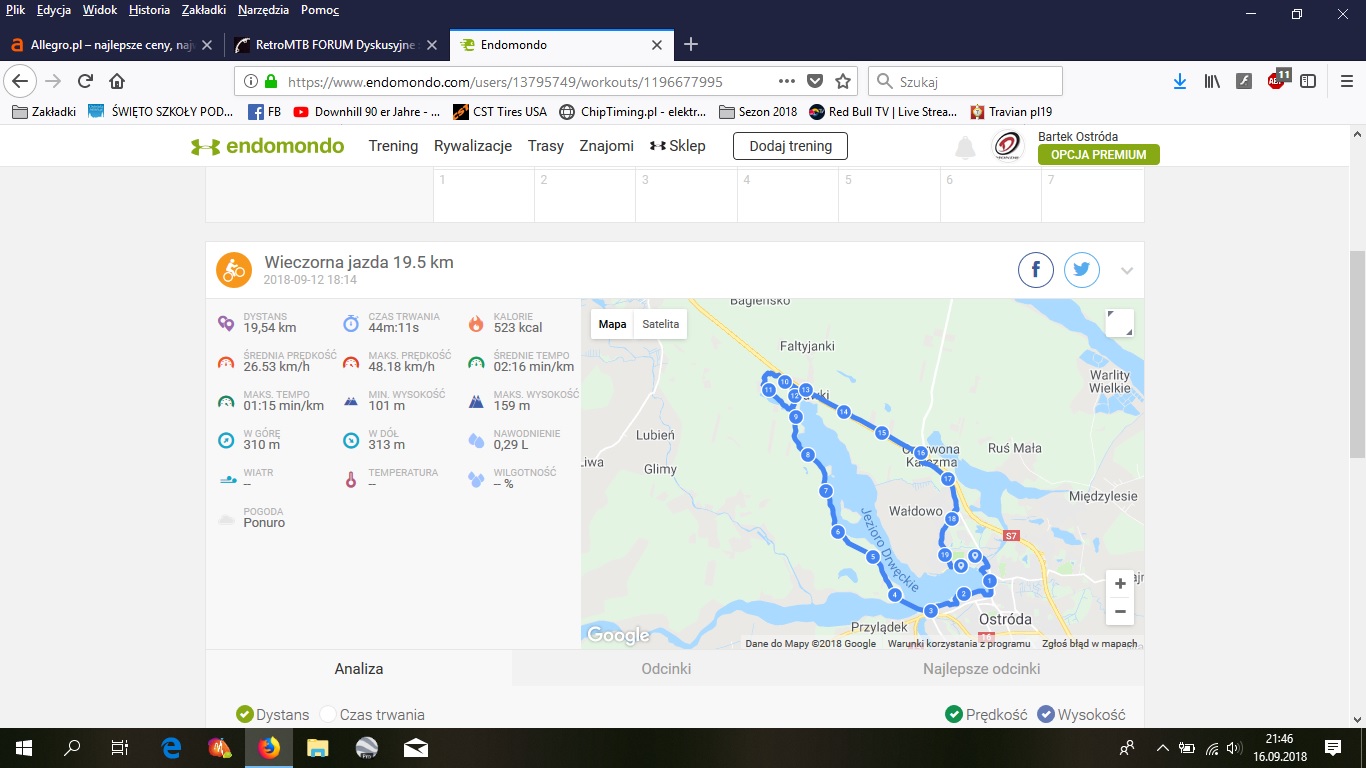Viewport: 1366px width, 768px height.
Task: Open the Trening navigation menu
Action: [393, 146]
